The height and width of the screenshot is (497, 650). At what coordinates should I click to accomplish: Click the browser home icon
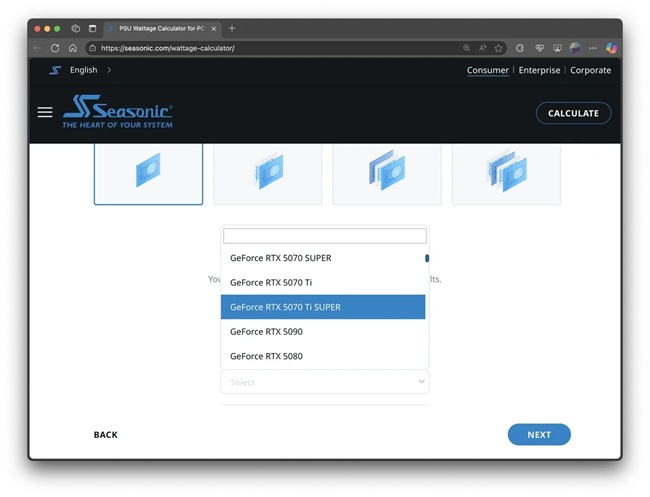73,48
